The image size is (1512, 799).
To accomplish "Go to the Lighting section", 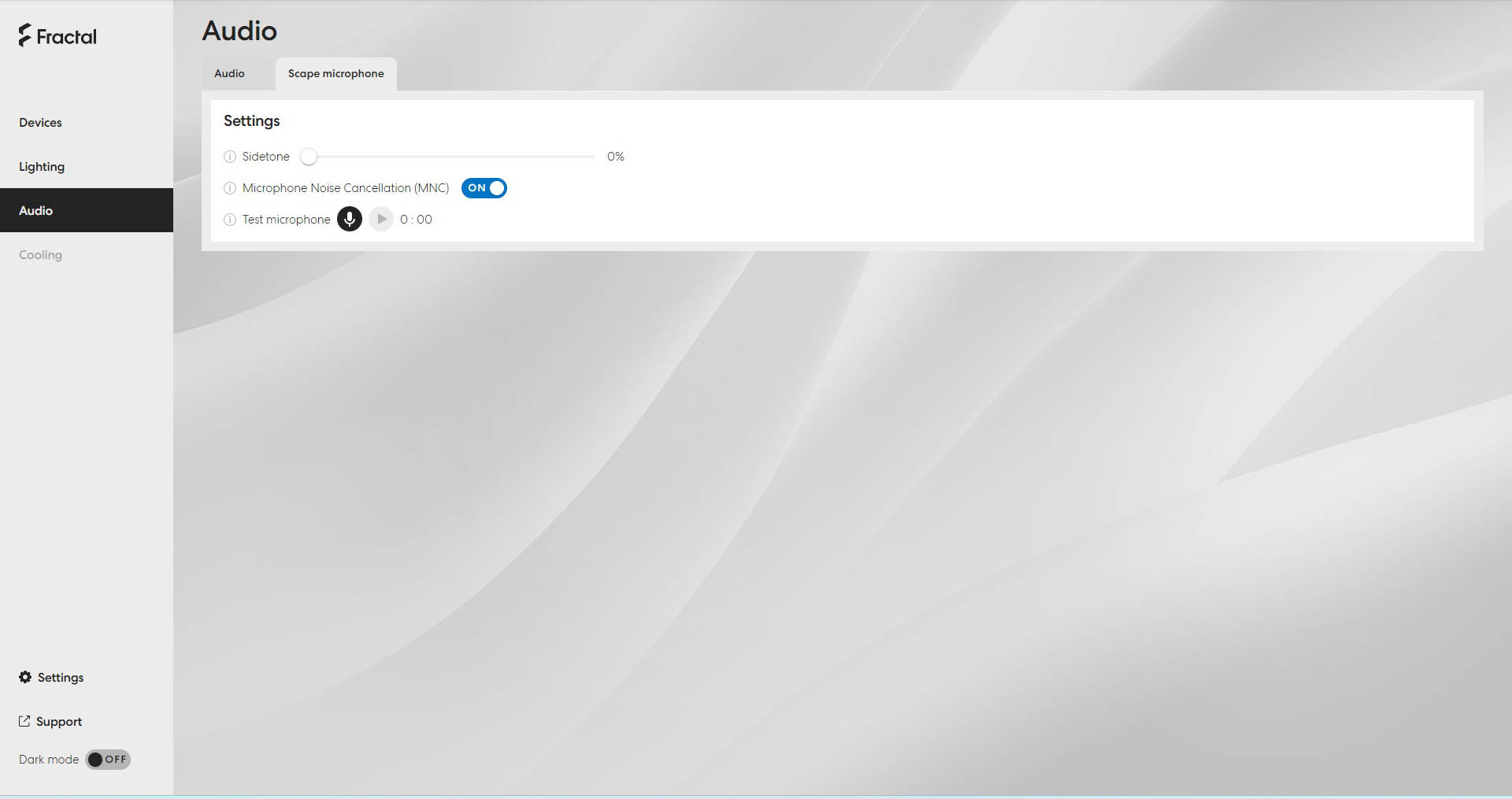I will (42, 166).
